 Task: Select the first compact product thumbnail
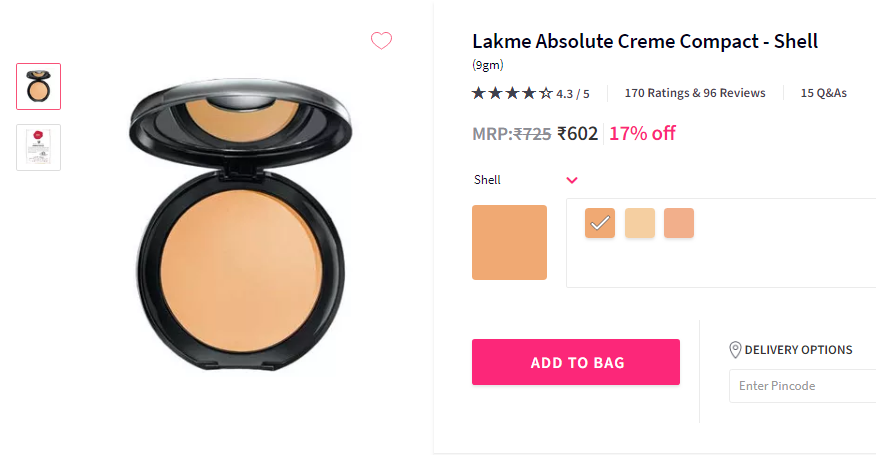pyautogui.click(x=39, y=87)
